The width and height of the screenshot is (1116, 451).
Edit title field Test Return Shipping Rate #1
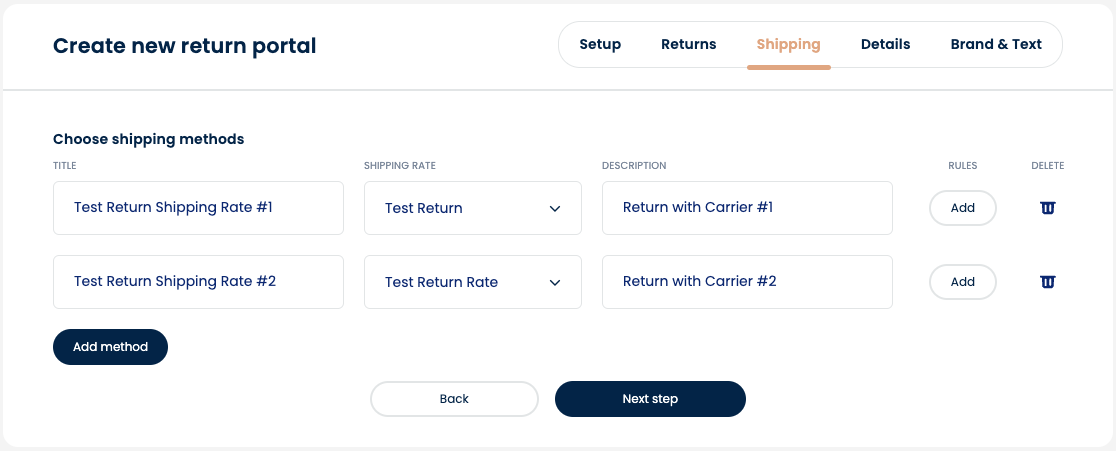click(x=199, y=208)
